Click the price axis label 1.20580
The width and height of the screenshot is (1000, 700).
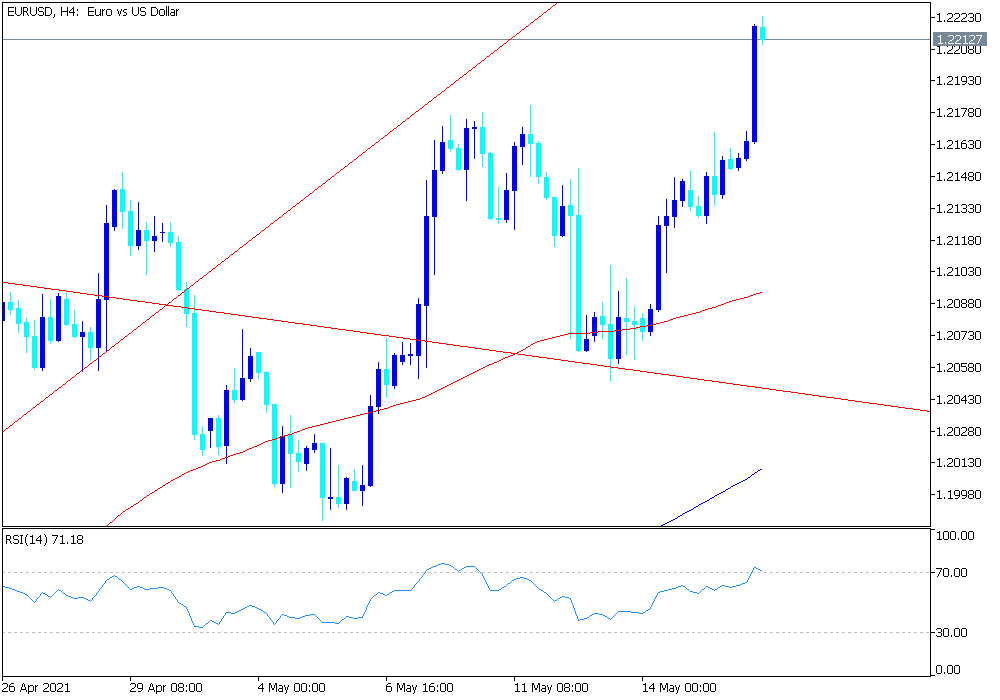959,367
